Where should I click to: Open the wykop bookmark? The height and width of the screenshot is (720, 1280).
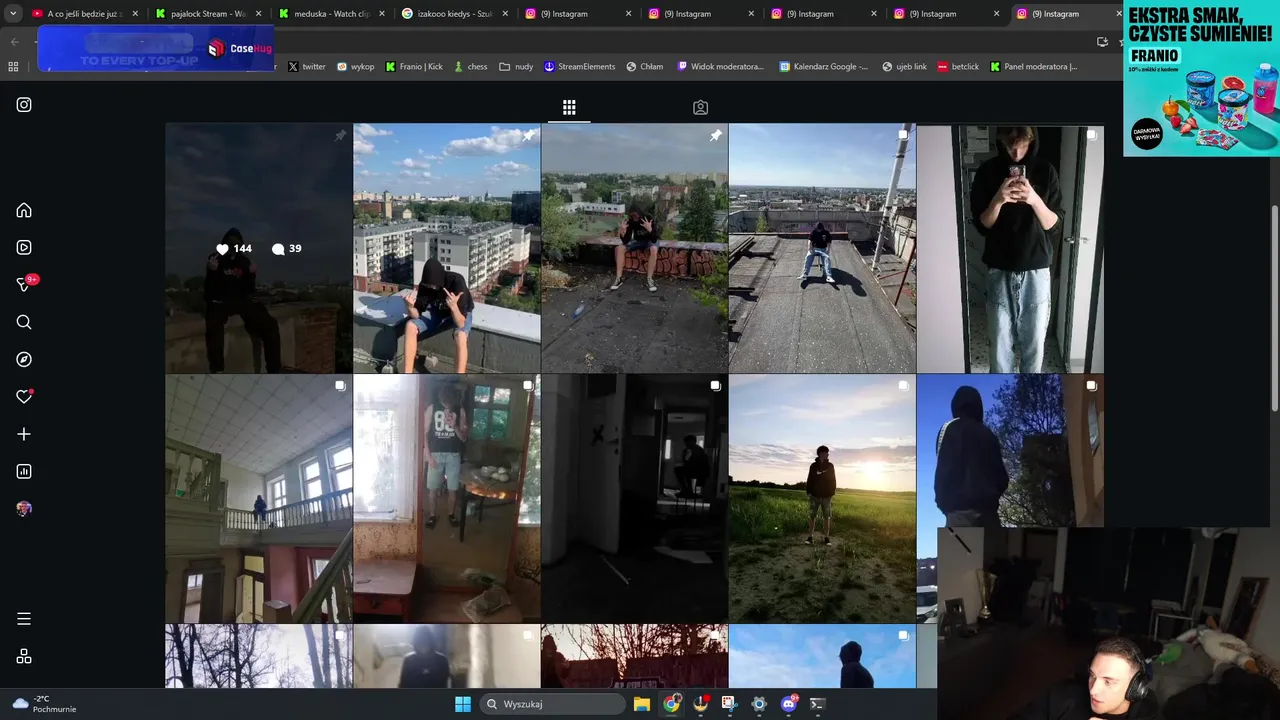[355, 67]
